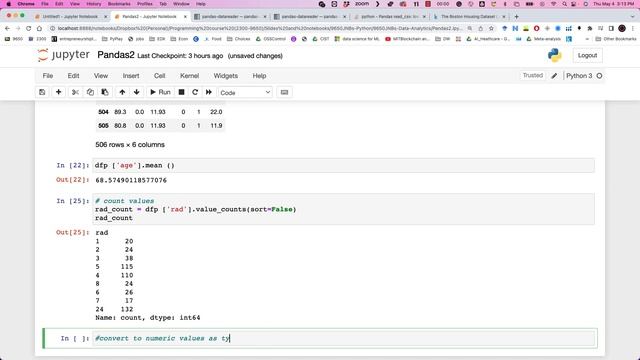
Task: Switch to the python Pandas read_csv tab
Action: 390,17
